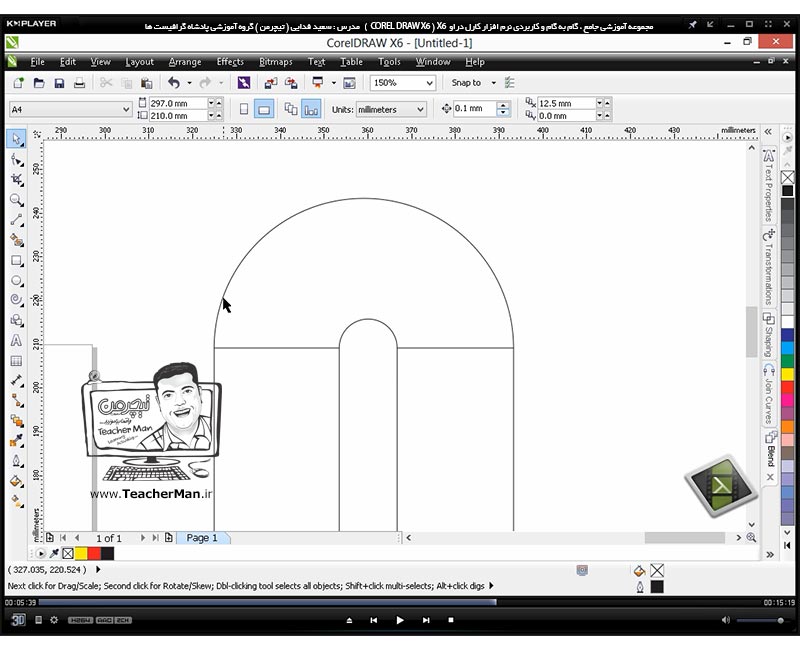
Task: Open the Tools menu
Action: 389,62
